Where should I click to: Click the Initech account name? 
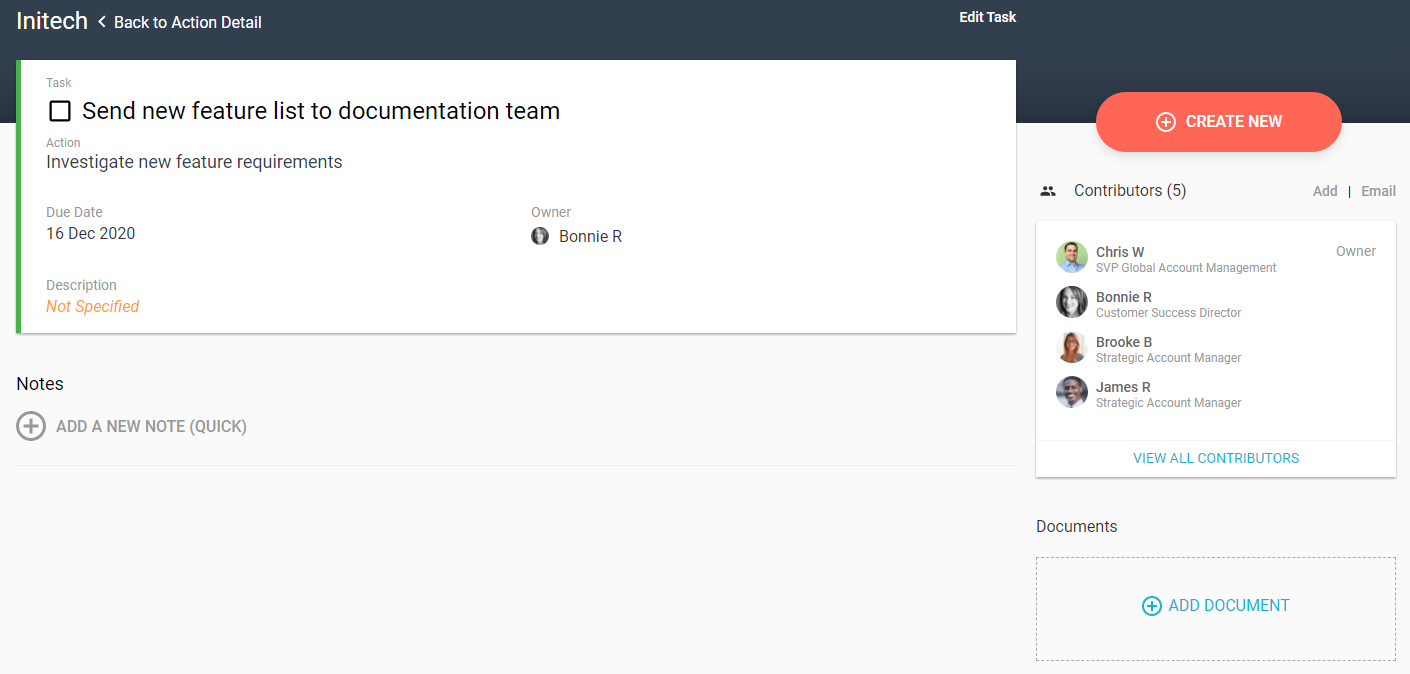click(x=52, y=21)
